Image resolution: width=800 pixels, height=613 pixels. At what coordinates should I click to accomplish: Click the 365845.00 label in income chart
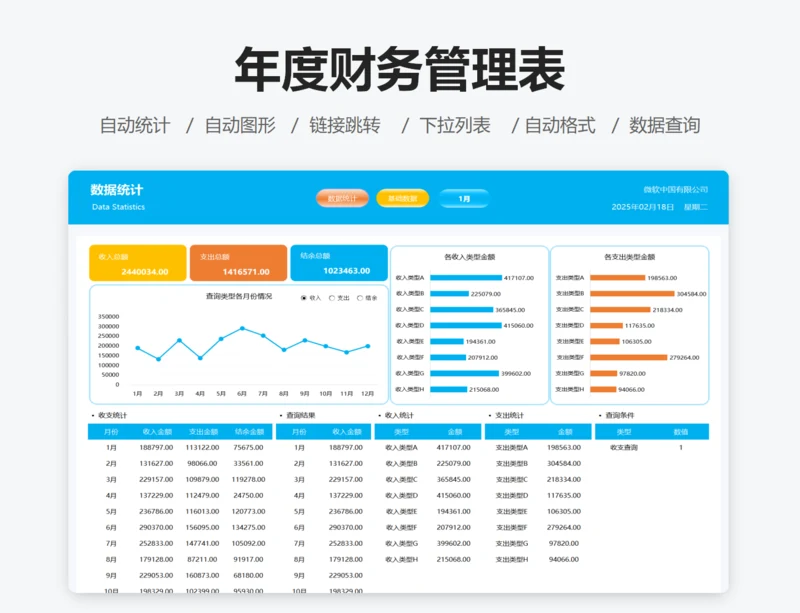pyautogui.click(x=510, y=310)
